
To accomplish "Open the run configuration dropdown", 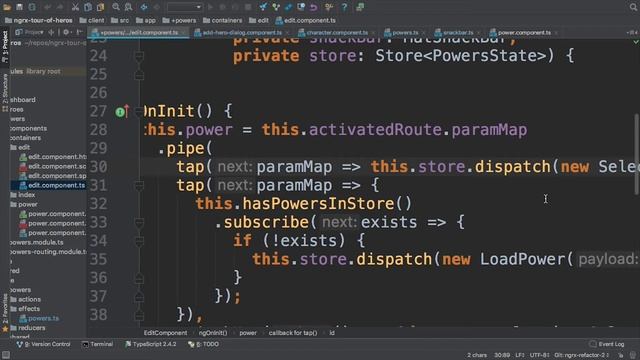I will click(184, 7).
